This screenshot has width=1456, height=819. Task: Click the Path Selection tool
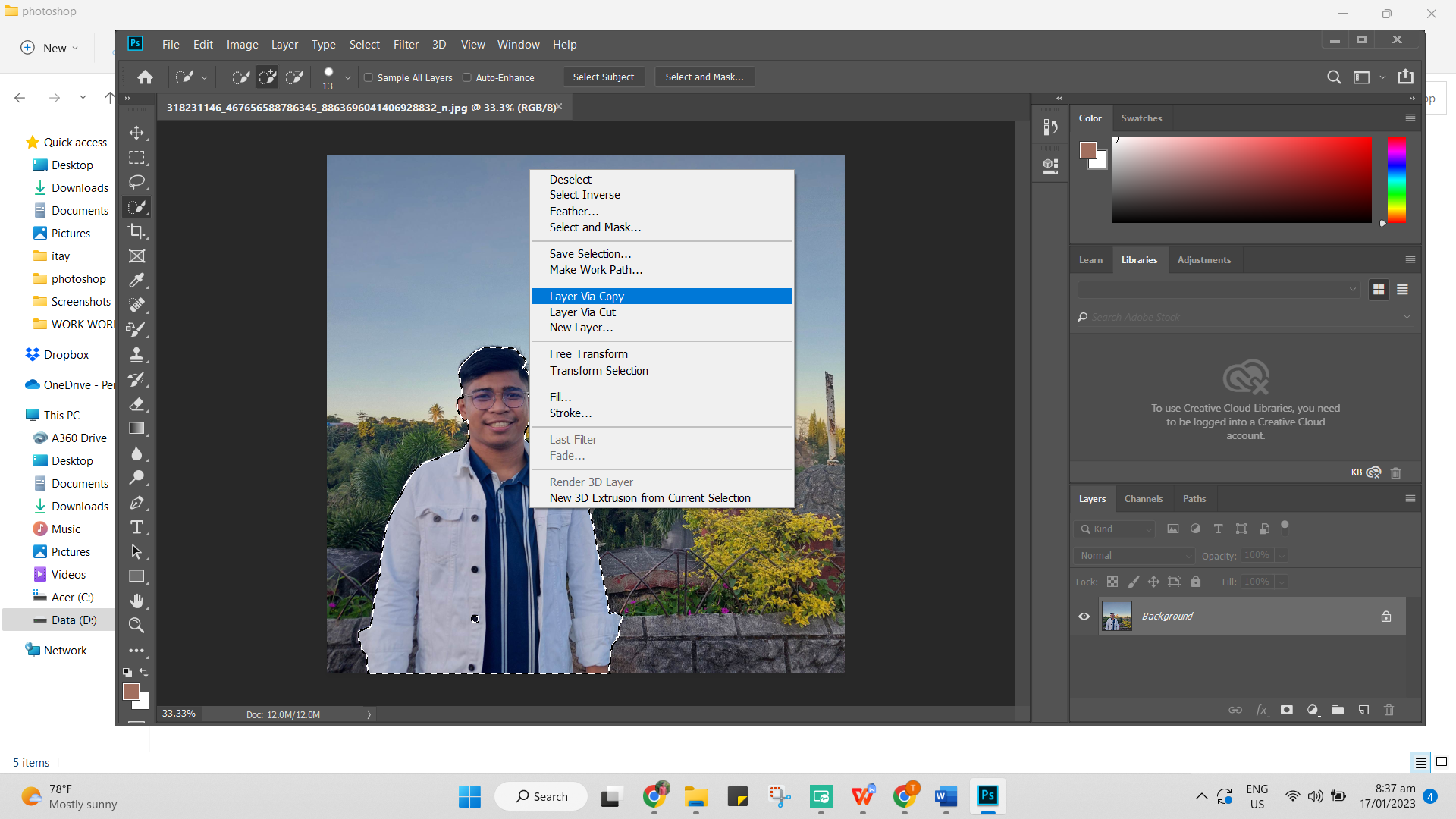pyautogui.click(x=136, y=551)
